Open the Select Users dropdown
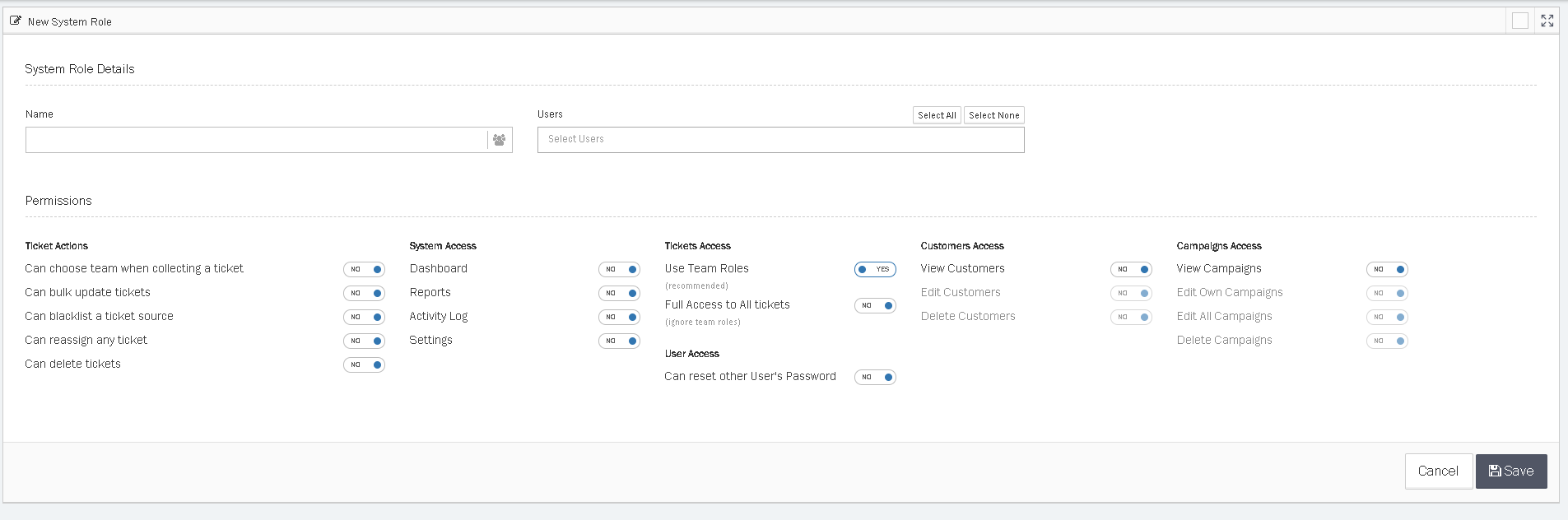The image size is (1568, 520). coord(780,140)
